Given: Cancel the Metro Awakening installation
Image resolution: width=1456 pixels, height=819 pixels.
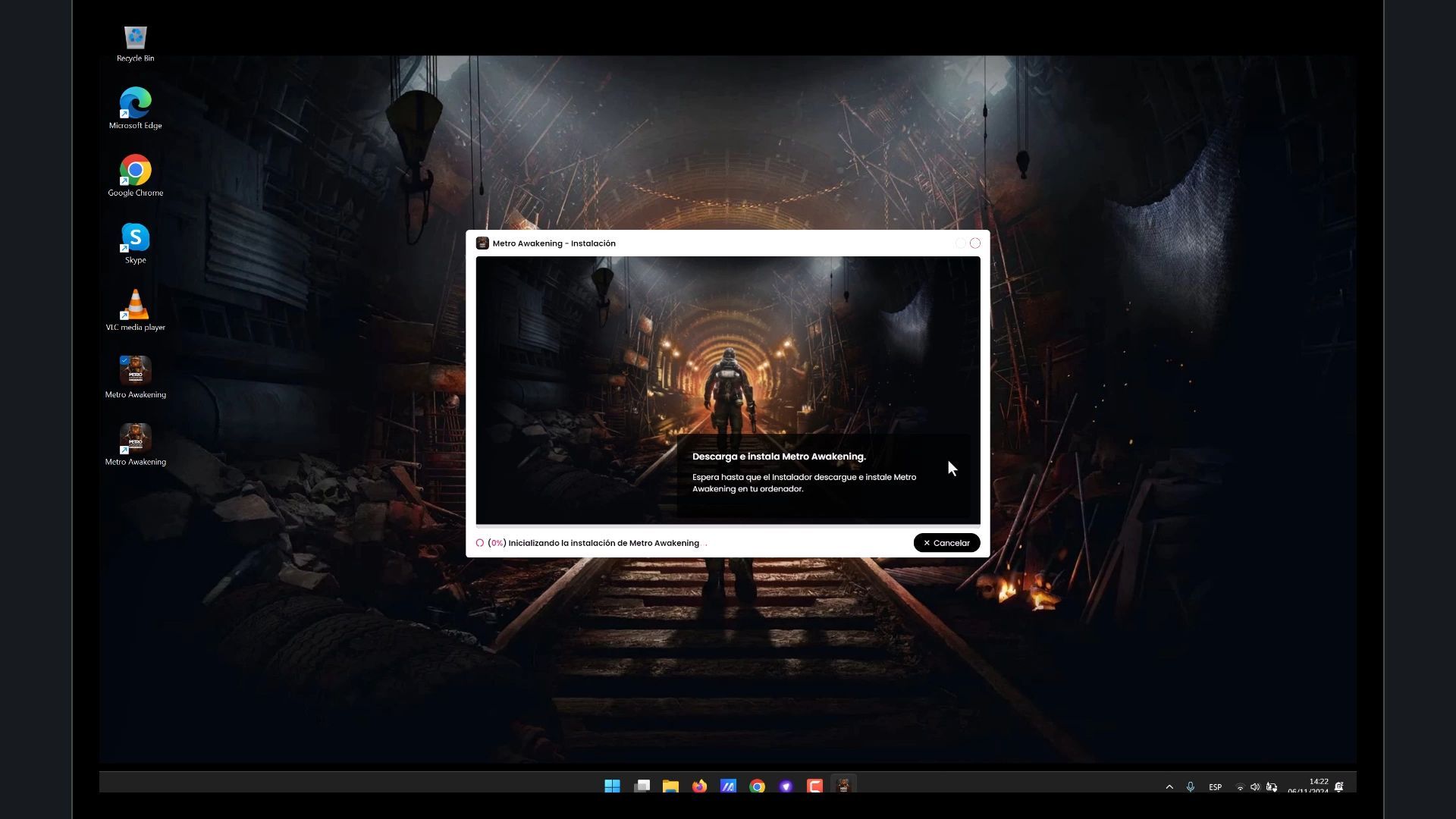Looking at the screenshot, I should tap(946, 543).
